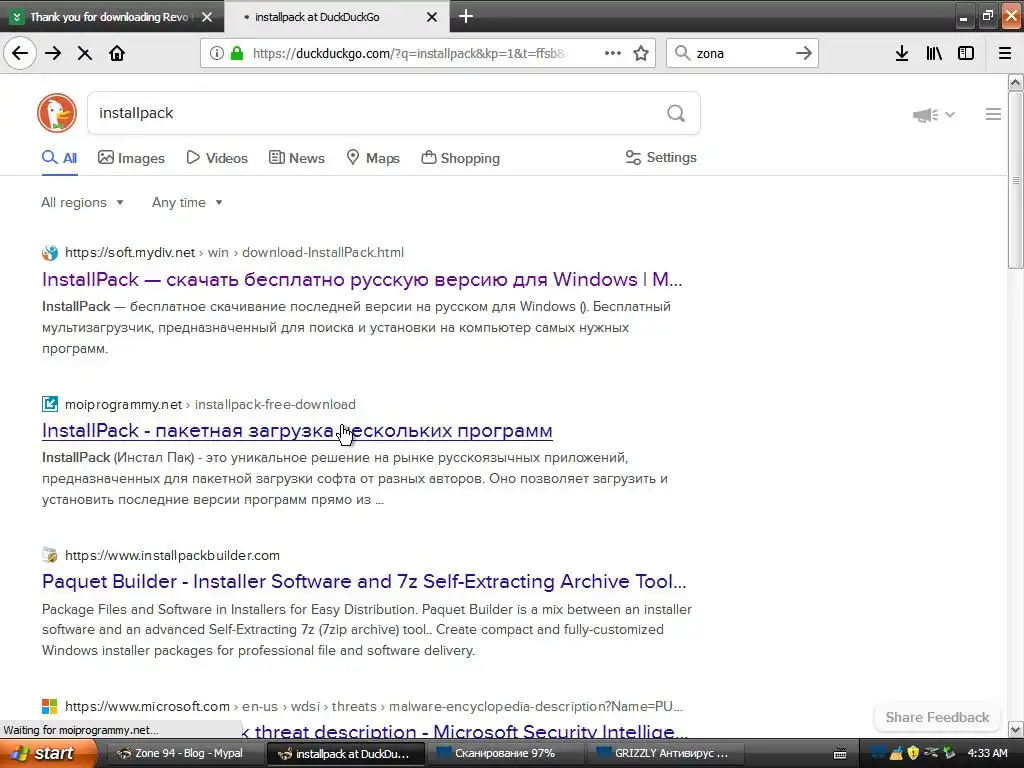Click the green download arrow tray icon

point(948,753)
